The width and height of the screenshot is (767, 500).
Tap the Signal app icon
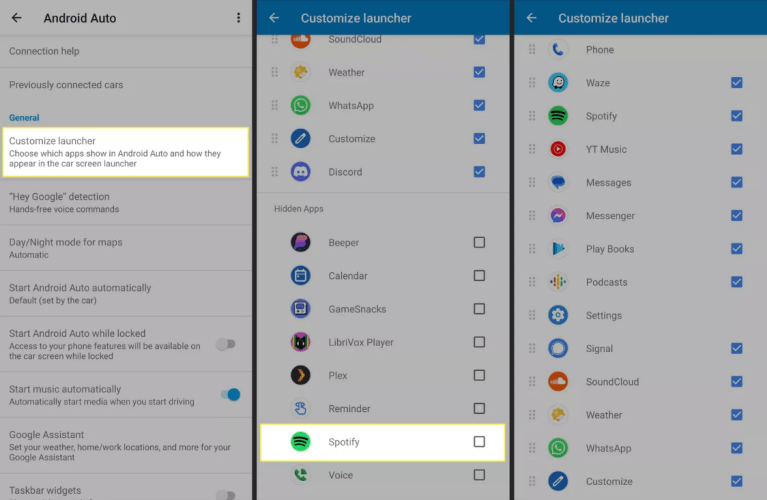(558, 349)
